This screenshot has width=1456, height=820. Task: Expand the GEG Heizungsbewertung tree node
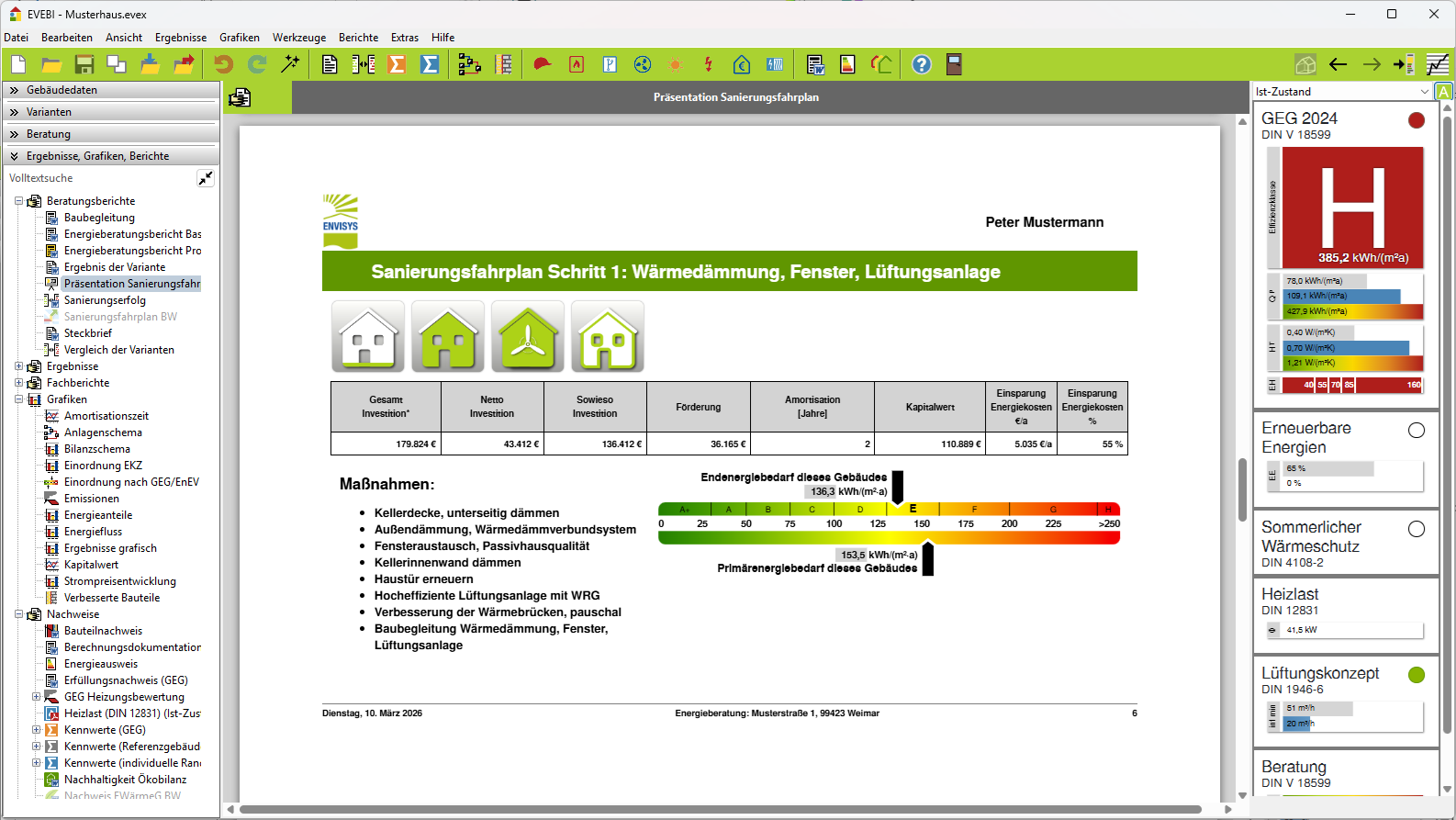(x=37, y=697)
